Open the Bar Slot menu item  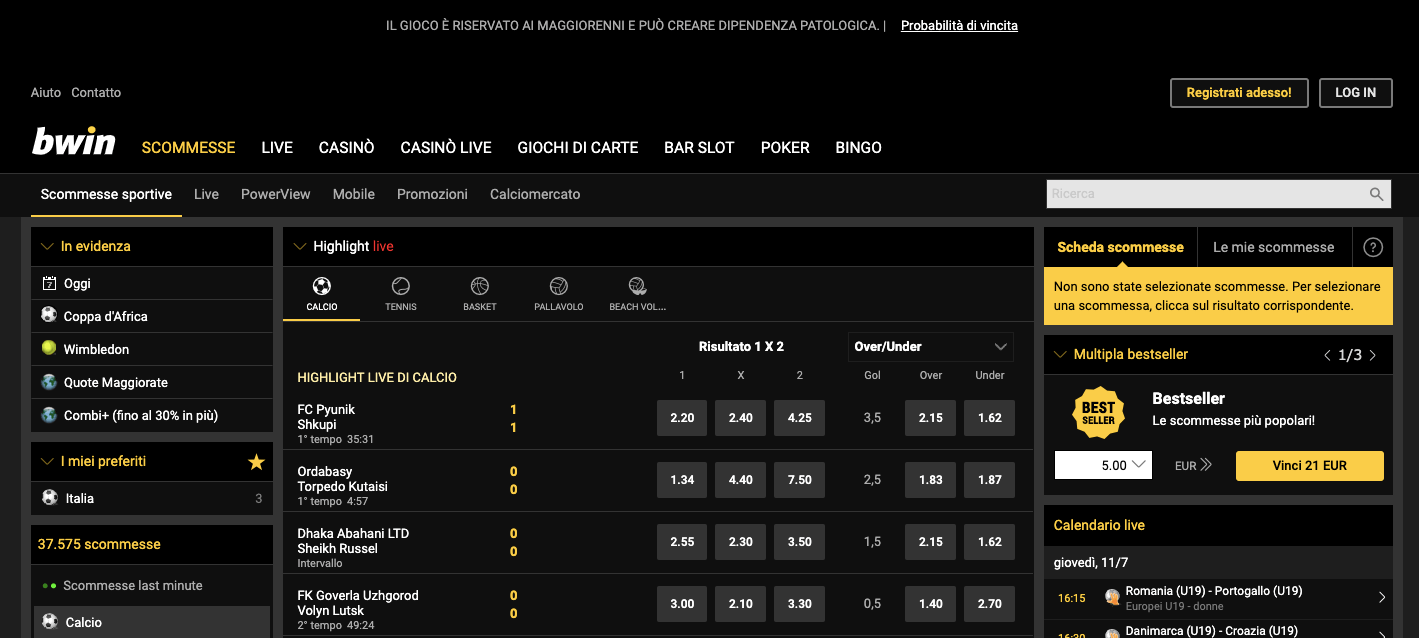pos(699,147)
